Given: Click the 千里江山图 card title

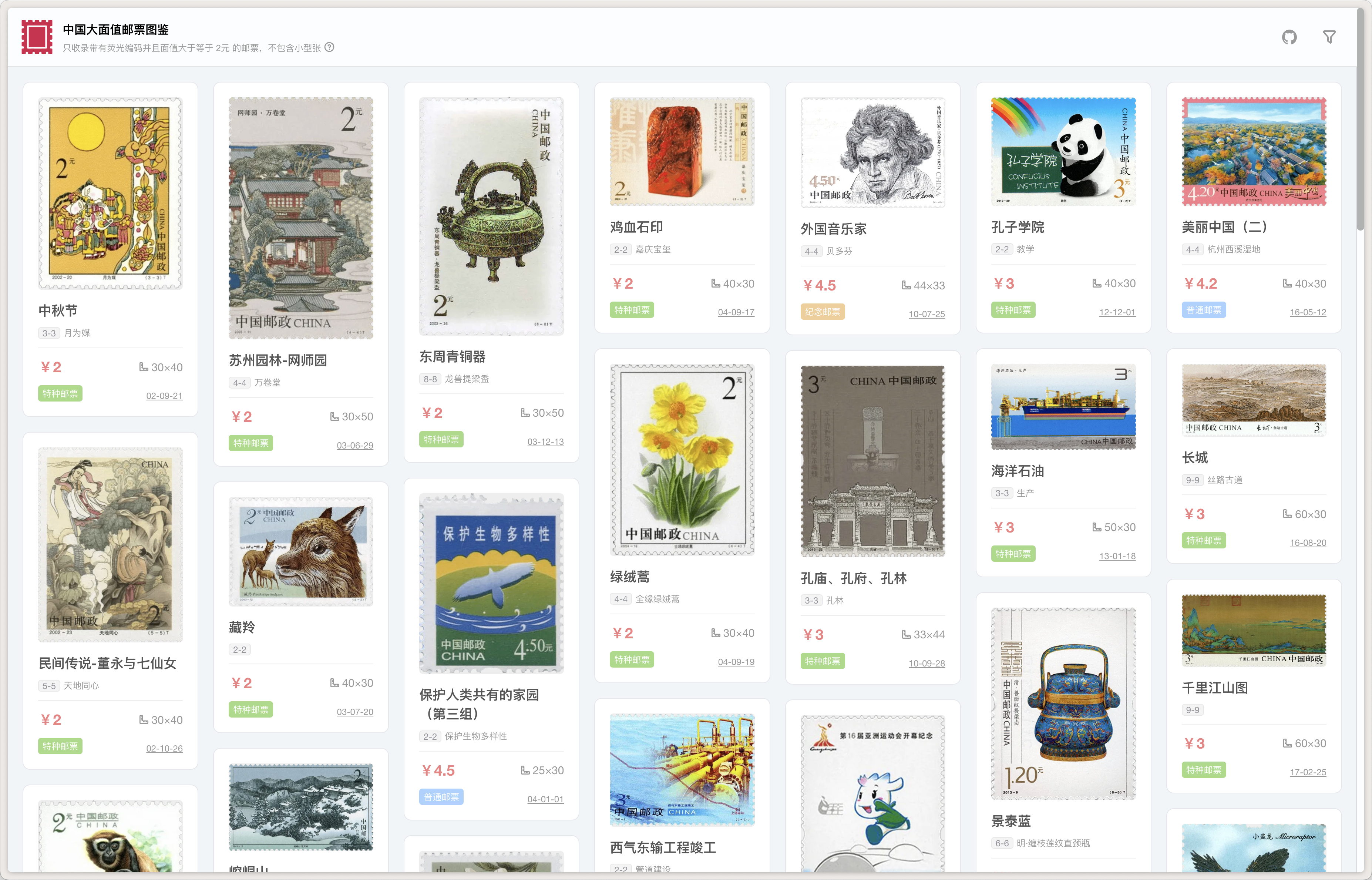Looking at the screenshot, I should (x=1214, y=688).
